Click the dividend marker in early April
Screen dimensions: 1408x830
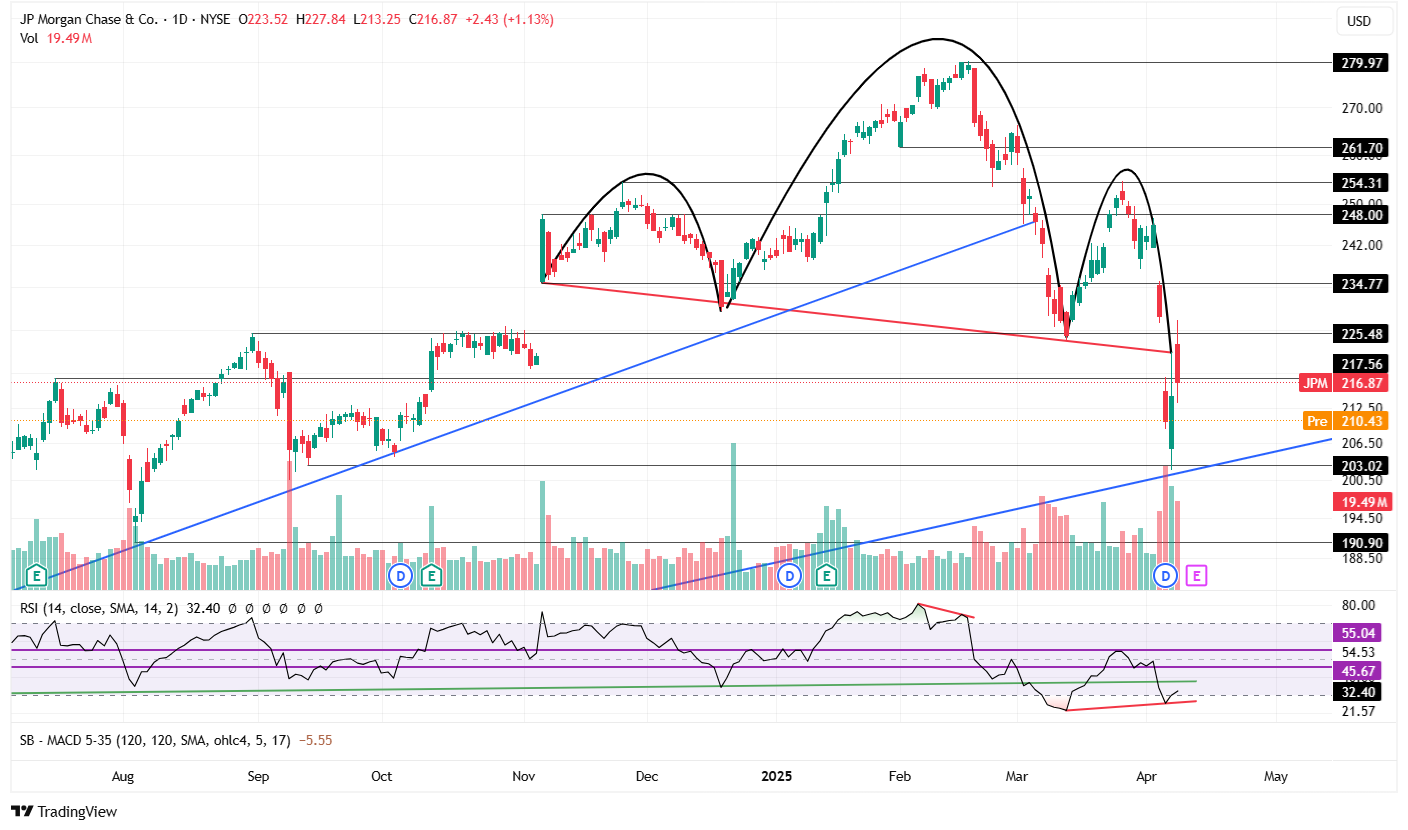[1165, 575]
